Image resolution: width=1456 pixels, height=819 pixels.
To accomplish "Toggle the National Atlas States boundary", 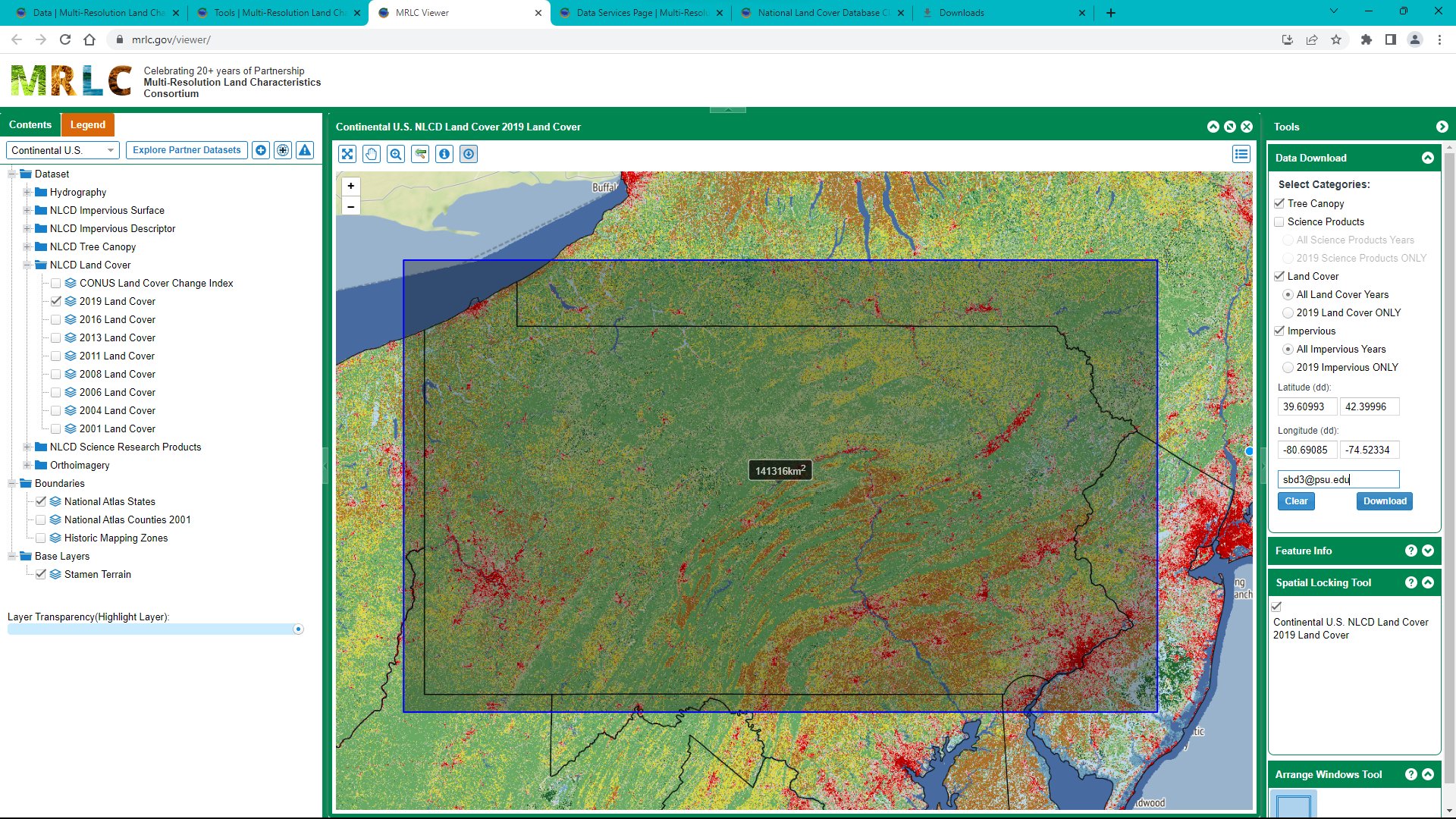I will pyautogui.click(x=41, y=501).
